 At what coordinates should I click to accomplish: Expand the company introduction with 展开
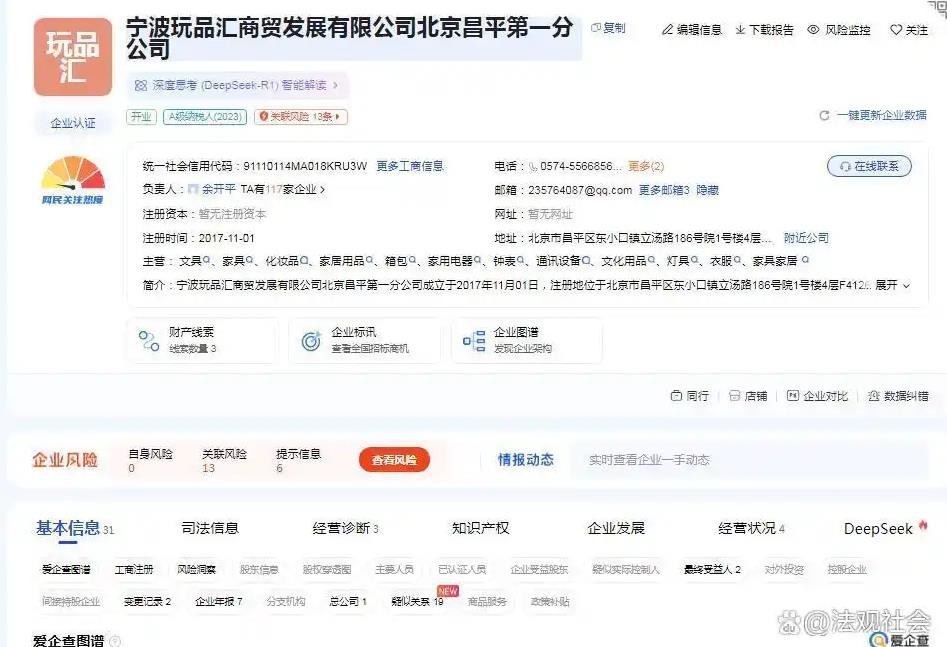(x=892, y=285)
